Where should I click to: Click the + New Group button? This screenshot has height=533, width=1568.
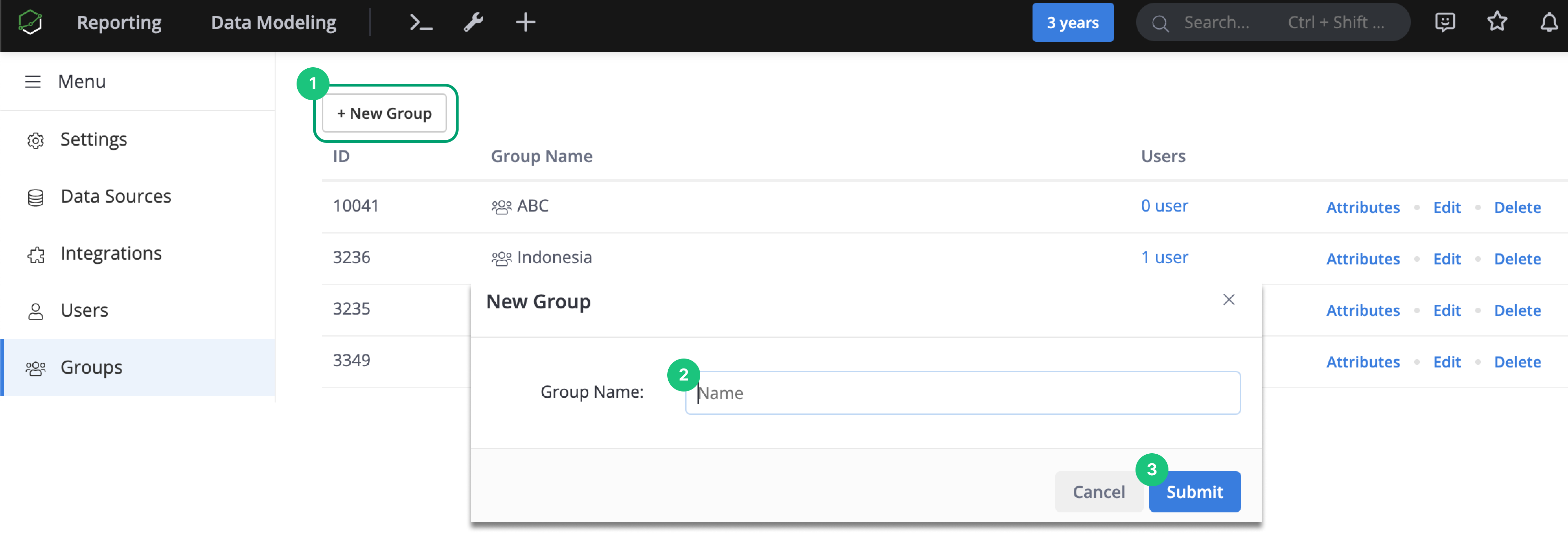[x=384, y=113]
